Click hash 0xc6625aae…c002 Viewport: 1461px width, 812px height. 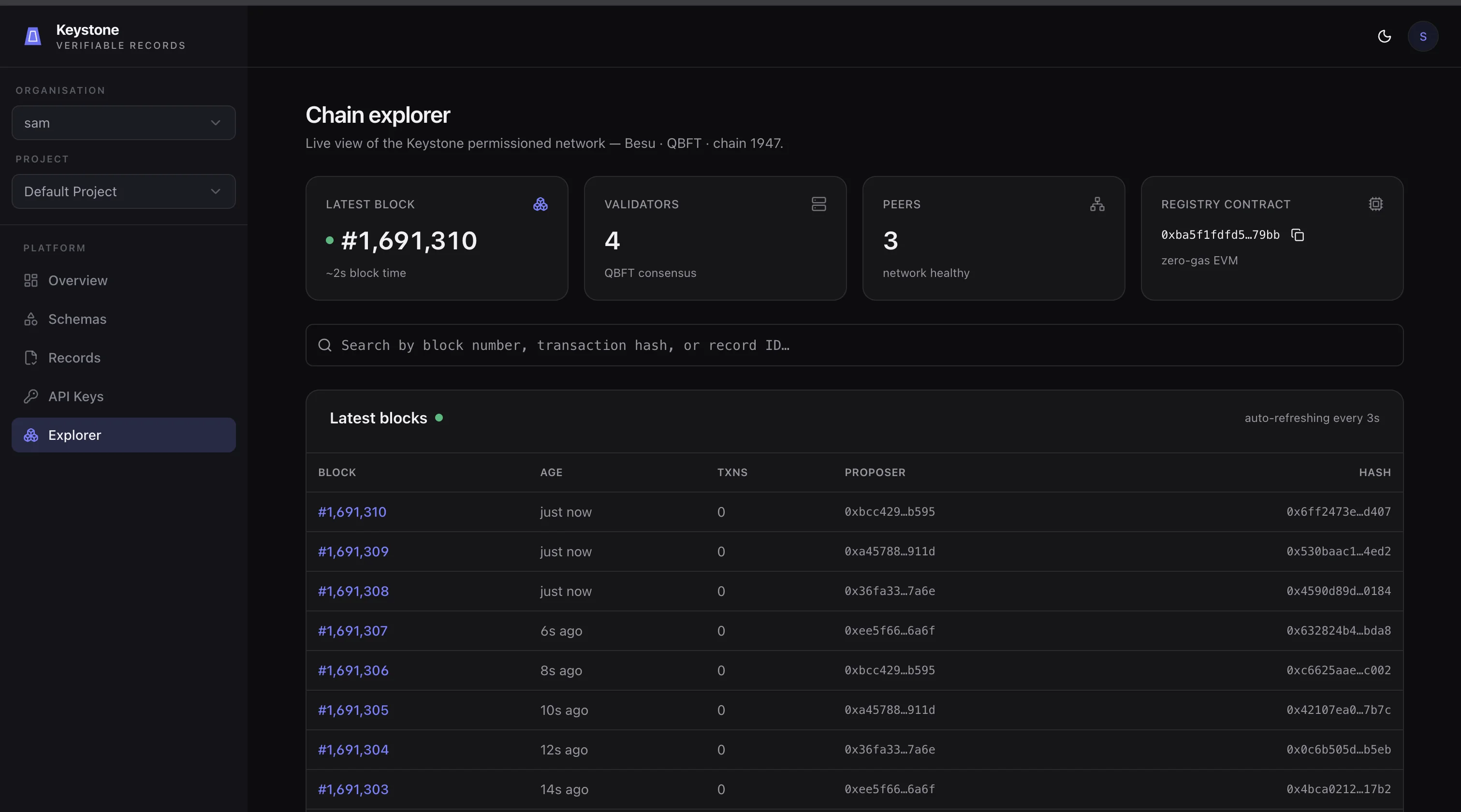[x=1339, y=671]
